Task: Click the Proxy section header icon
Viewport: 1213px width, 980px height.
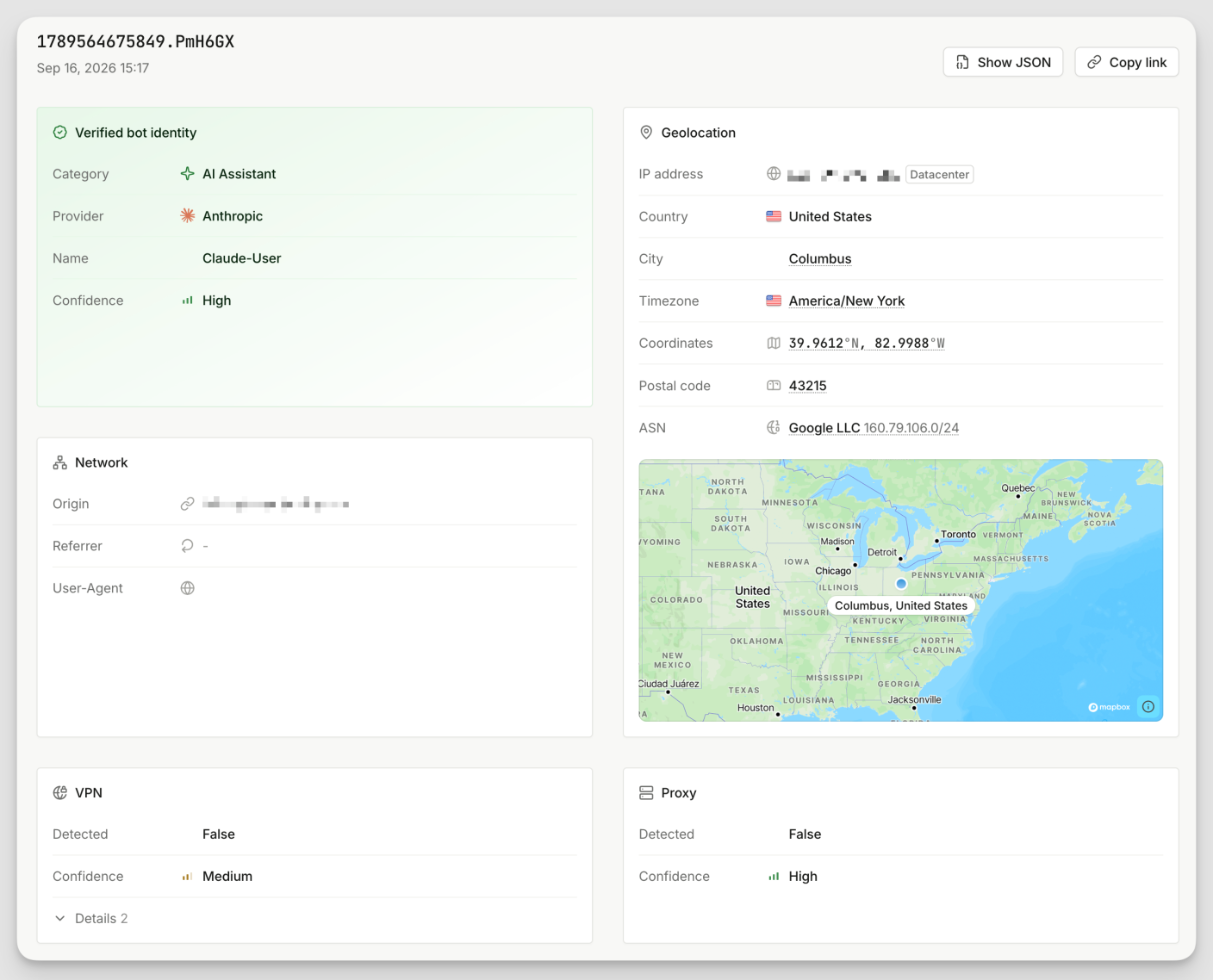Action: coord(646,793)
